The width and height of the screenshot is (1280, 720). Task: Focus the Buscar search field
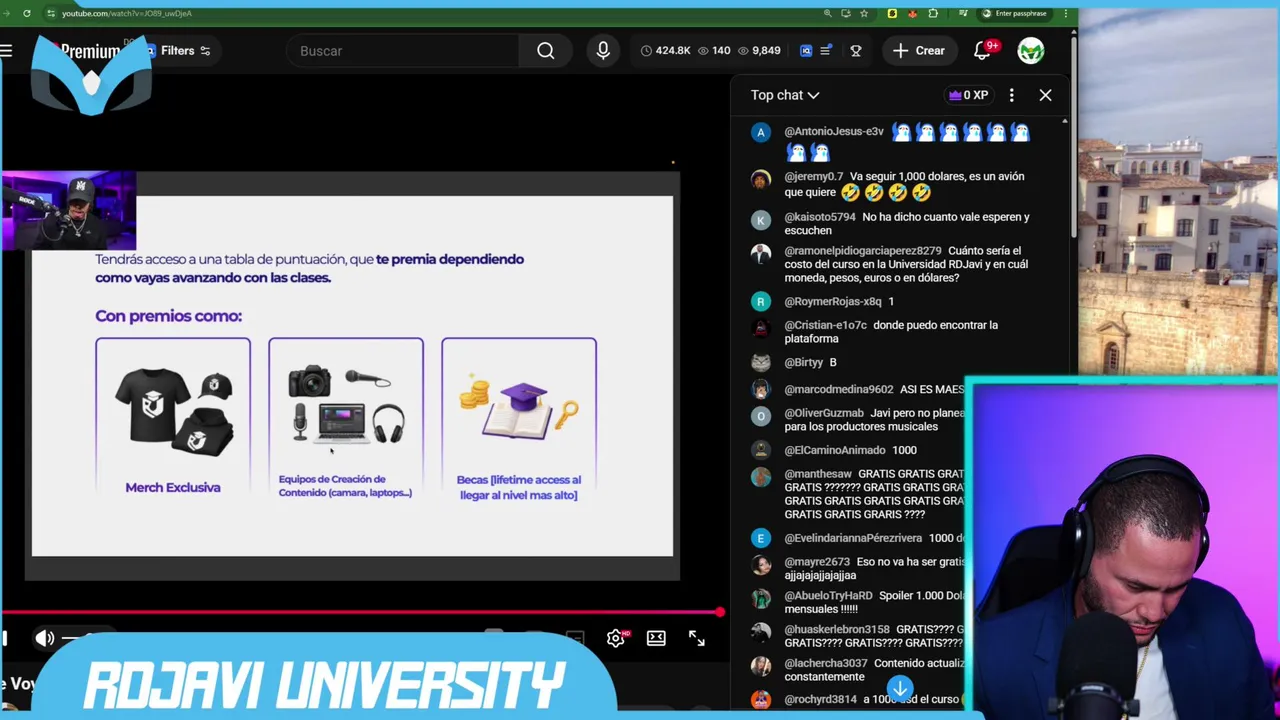point(402,51)
